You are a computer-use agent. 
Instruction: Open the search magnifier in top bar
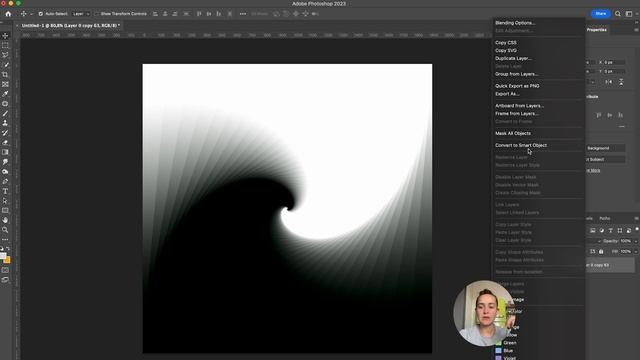coord(618,14)
